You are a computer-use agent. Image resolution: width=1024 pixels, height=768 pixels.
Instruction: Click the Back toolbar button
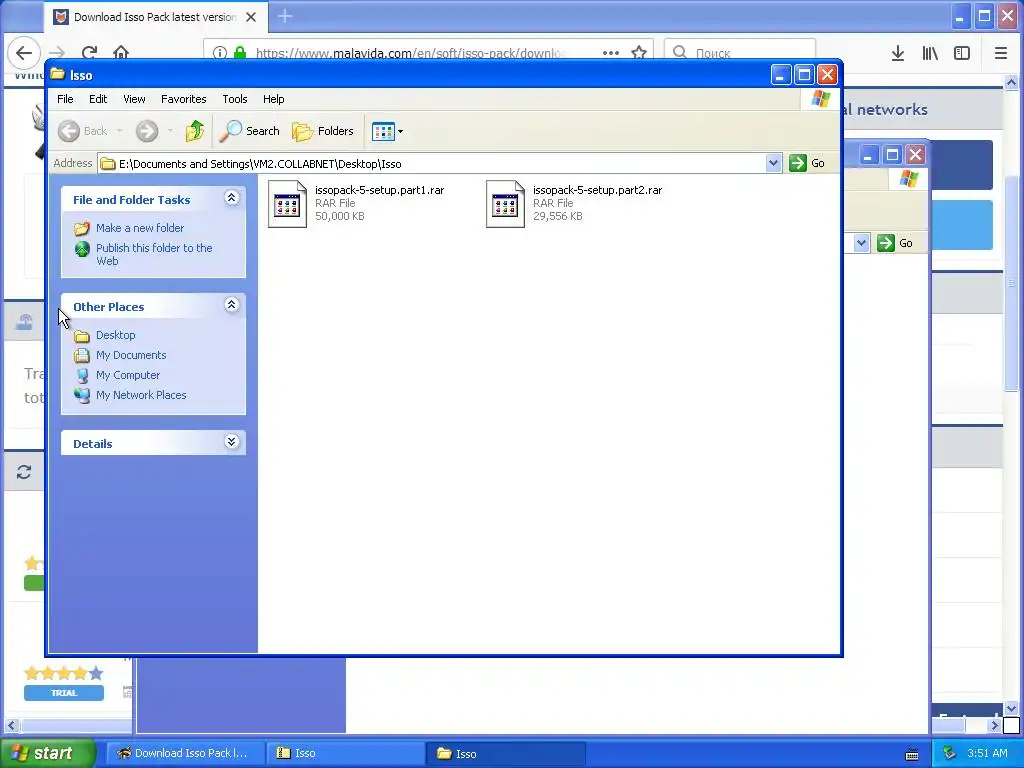(83, 131)
